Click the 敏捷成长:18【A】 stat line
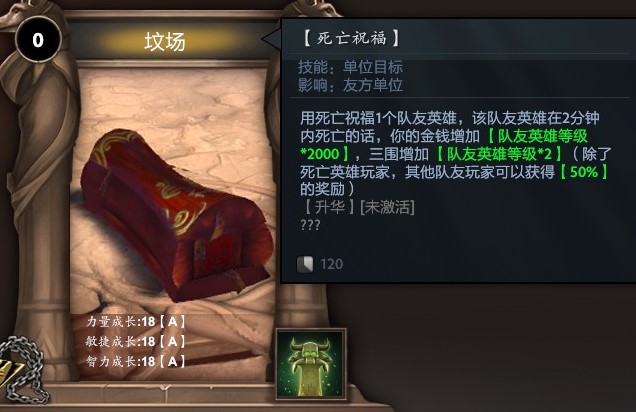 [x=135, y=341]
